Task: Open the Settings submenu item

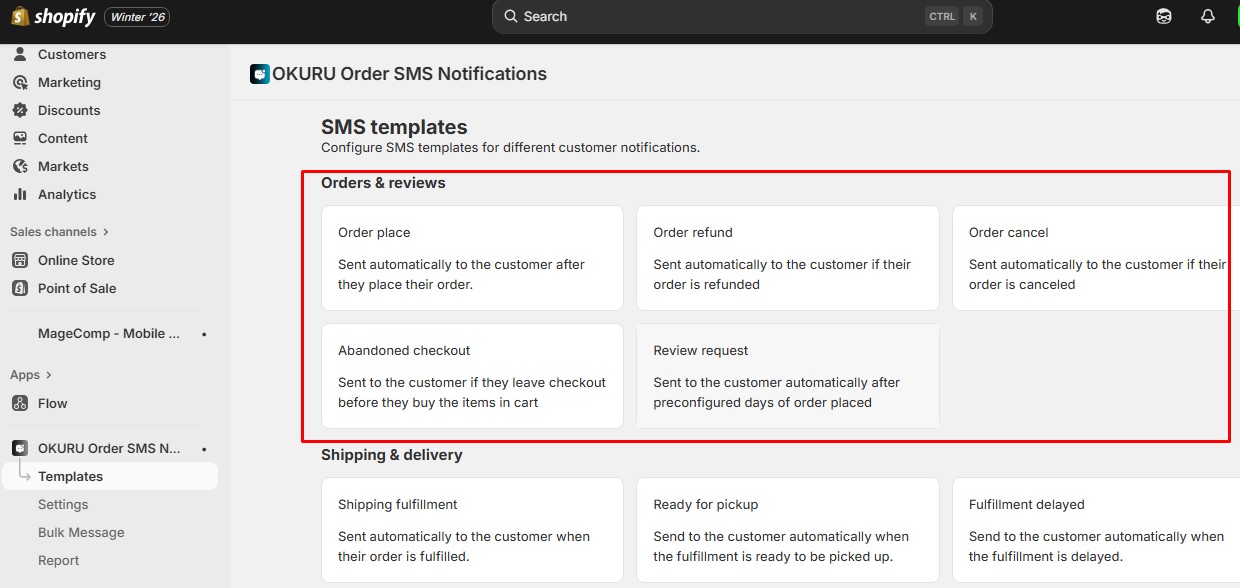Action: coord(63,504)
